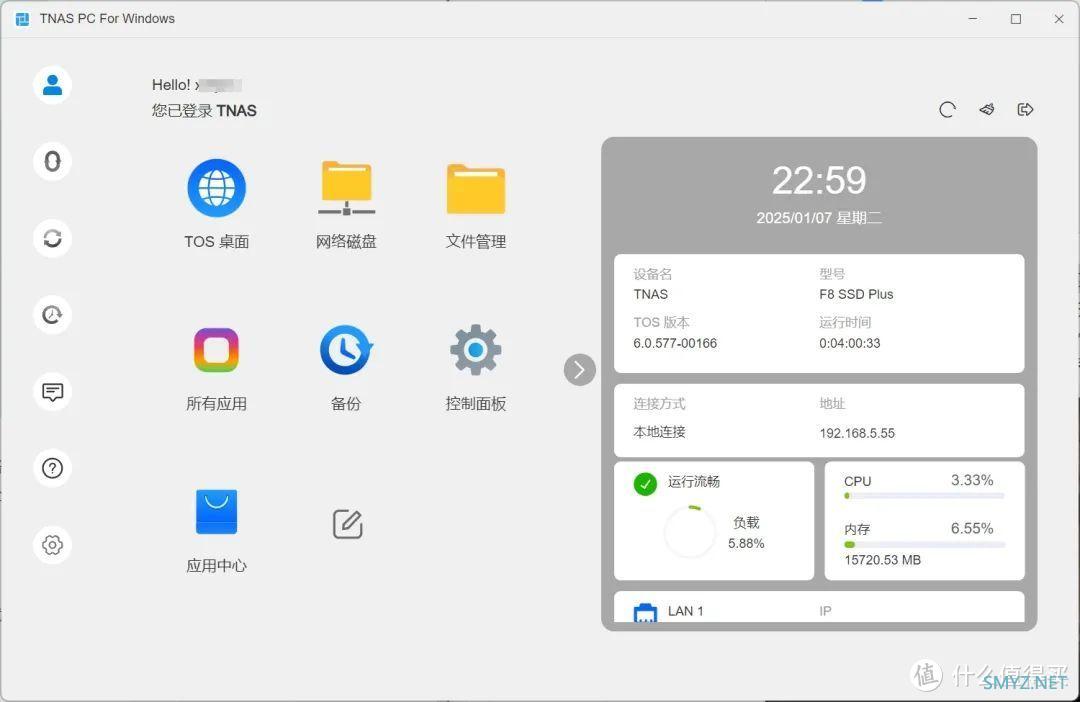Click the LAN 1 network icon
The height and width of the screenshot is (702, 1080).
pyautogui.click(x=645, y=612)
